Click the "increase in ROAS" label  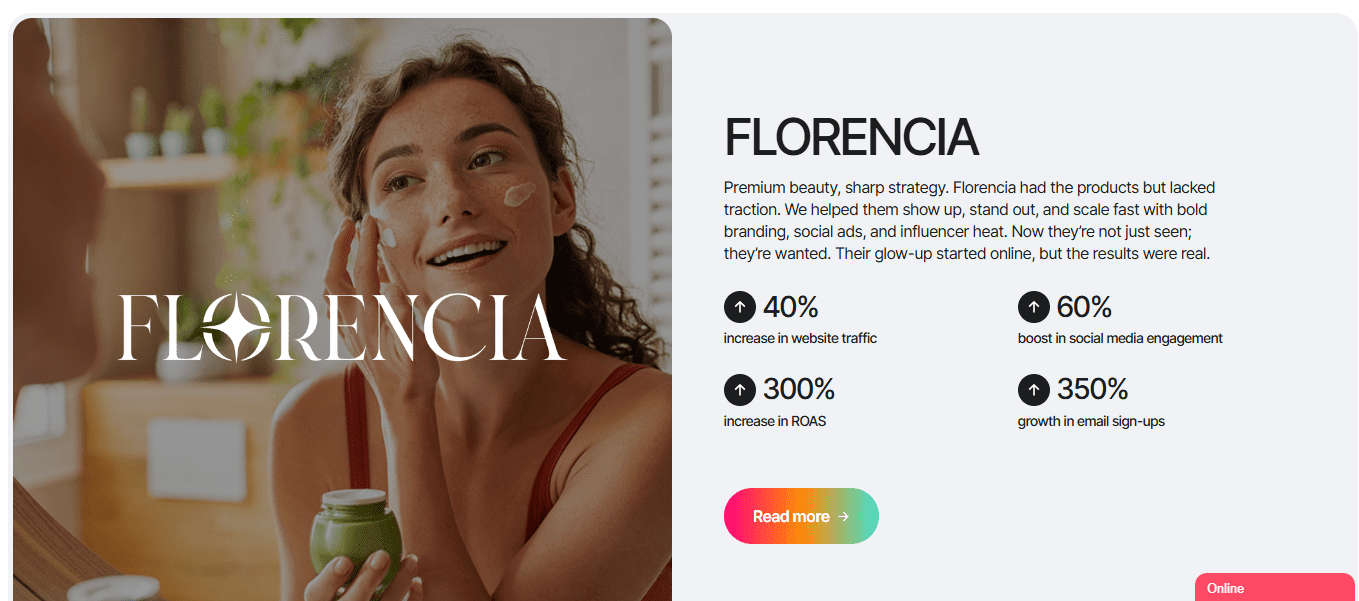click(x=775, y=421)
